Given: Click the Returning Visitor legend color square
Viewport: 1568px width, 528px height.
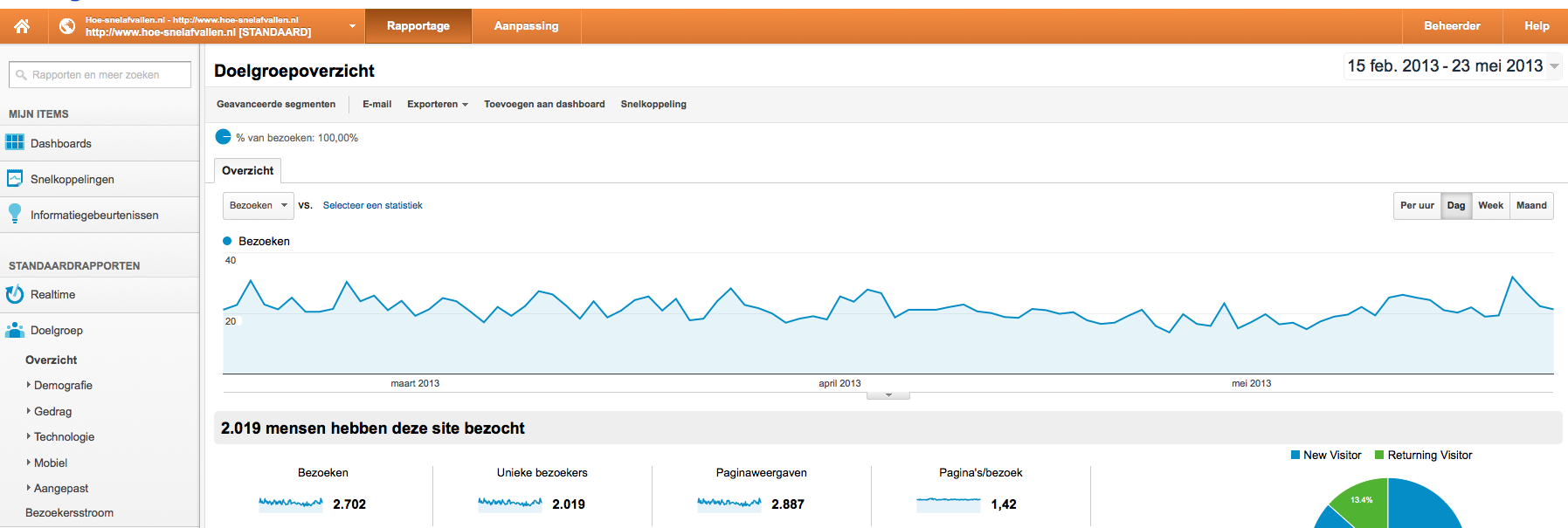Looking at the screenshot, I should [1379, 455].
